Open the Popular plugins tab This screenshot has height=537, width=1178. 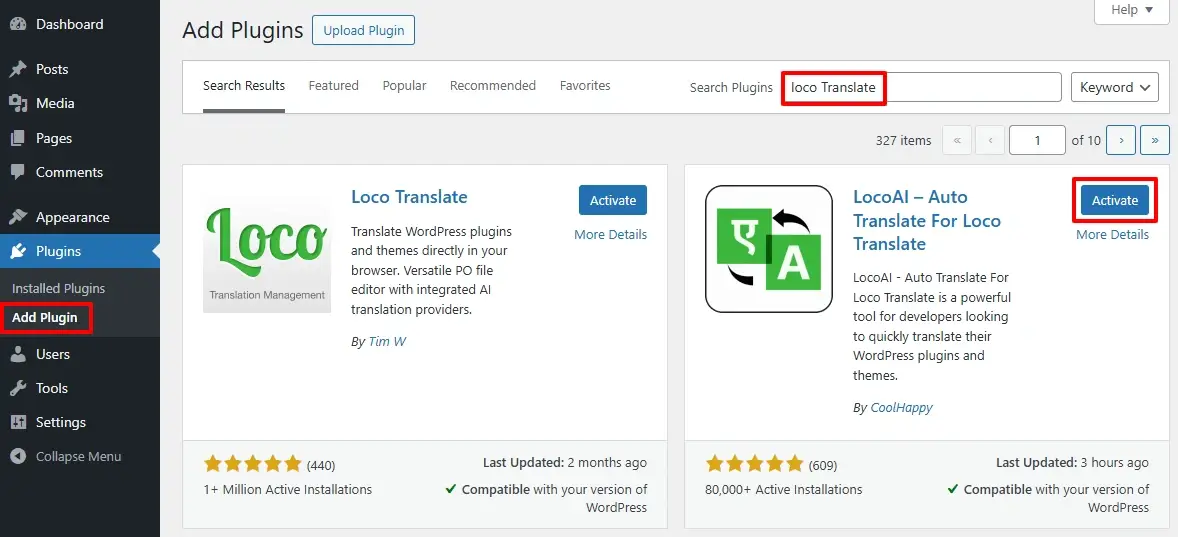(404, 86)
